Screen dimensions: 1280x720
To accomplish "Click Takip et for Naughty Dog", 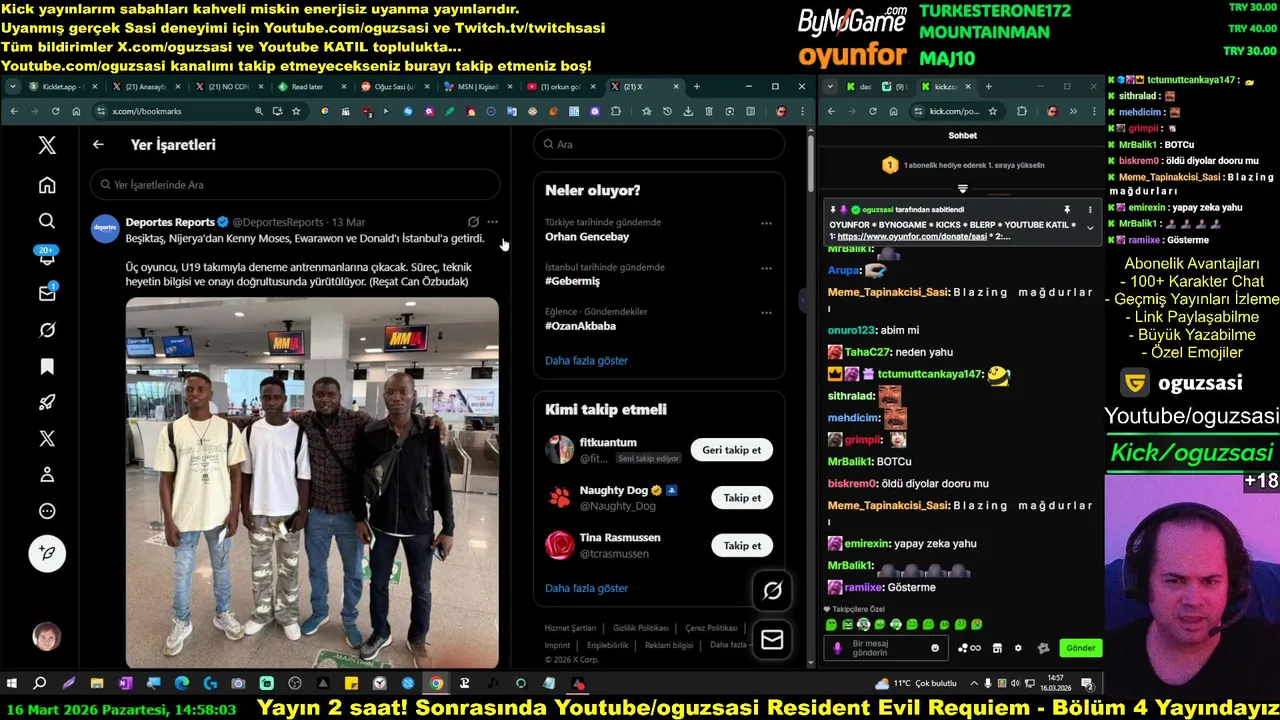I will click(x=742, y=498).
